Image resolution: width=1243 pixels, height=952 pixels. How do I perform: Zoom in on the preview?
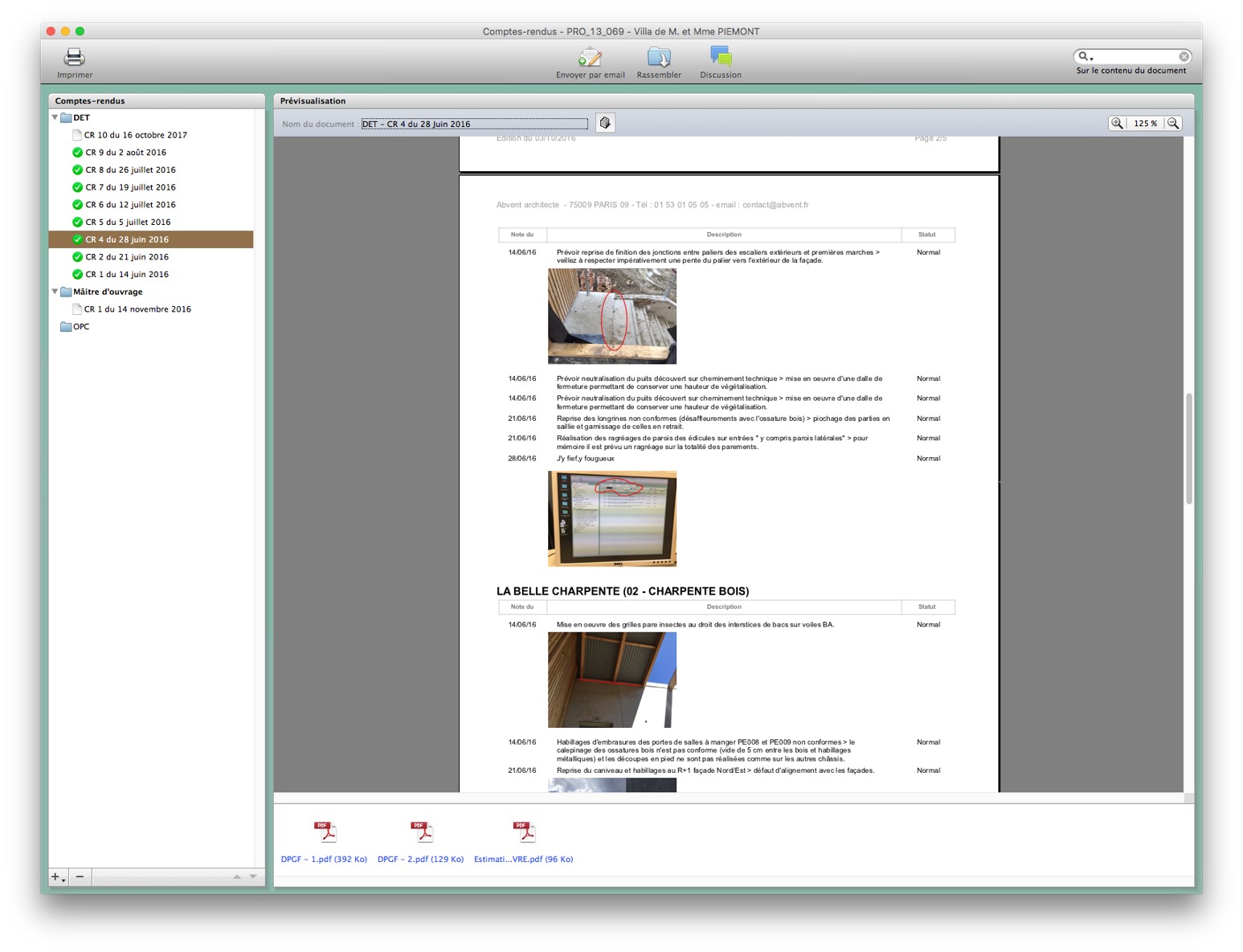[x=1117, y=123]
